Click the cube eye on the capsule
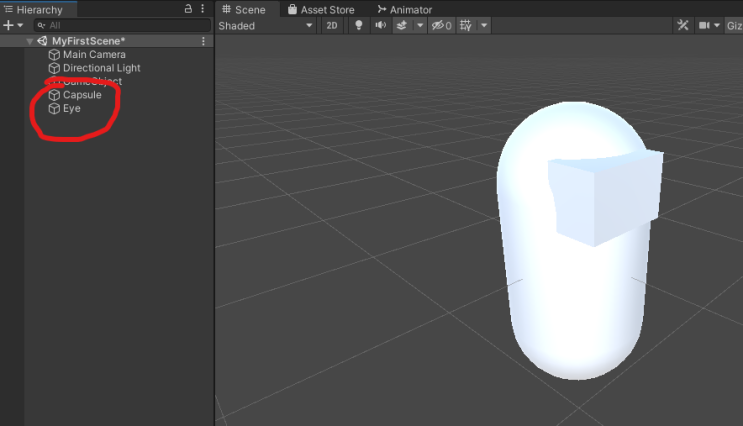 click(x=605, y=198)
